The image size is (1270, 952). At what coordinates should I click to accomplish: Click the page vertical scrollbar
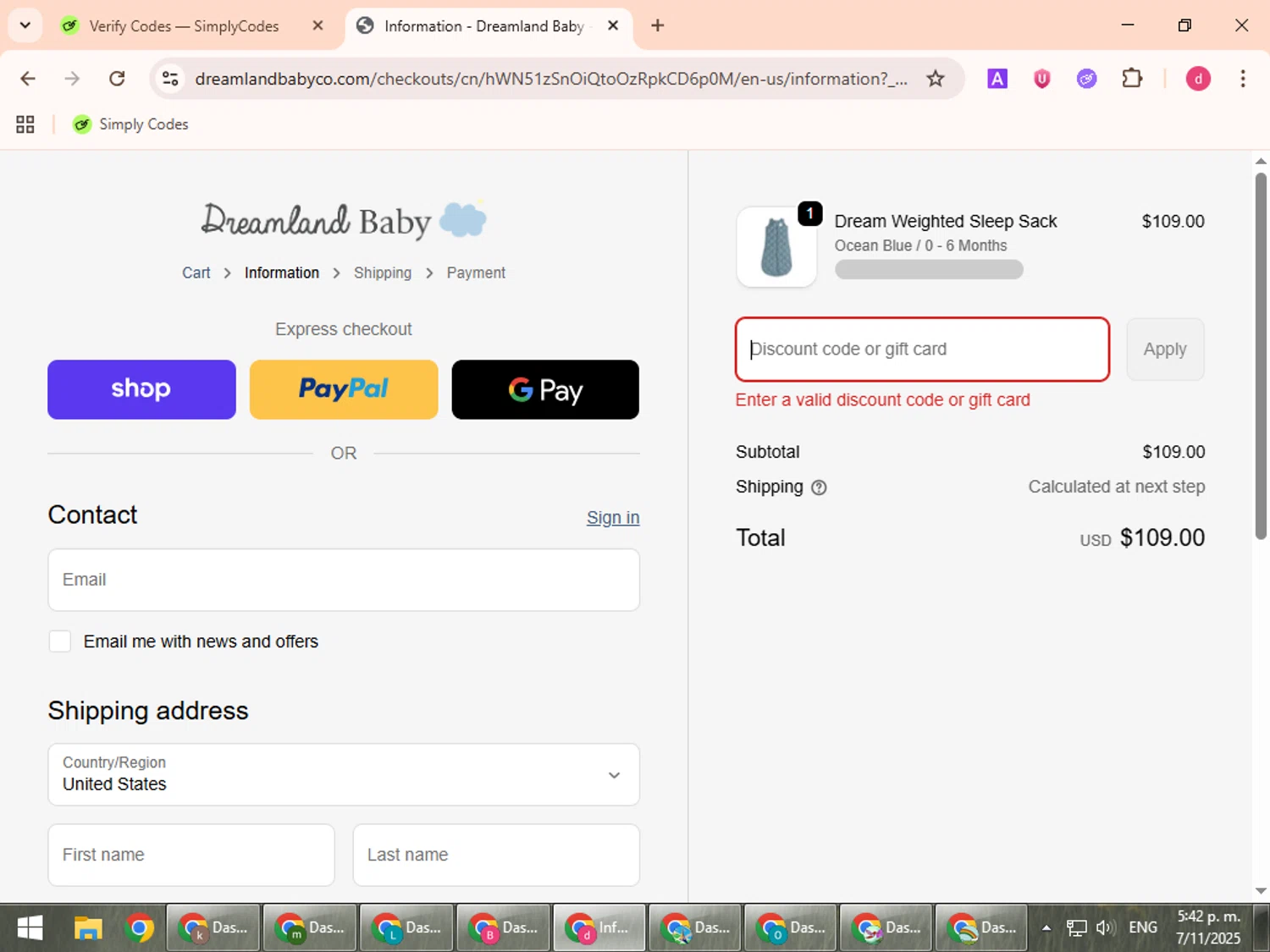[1261, 355]
